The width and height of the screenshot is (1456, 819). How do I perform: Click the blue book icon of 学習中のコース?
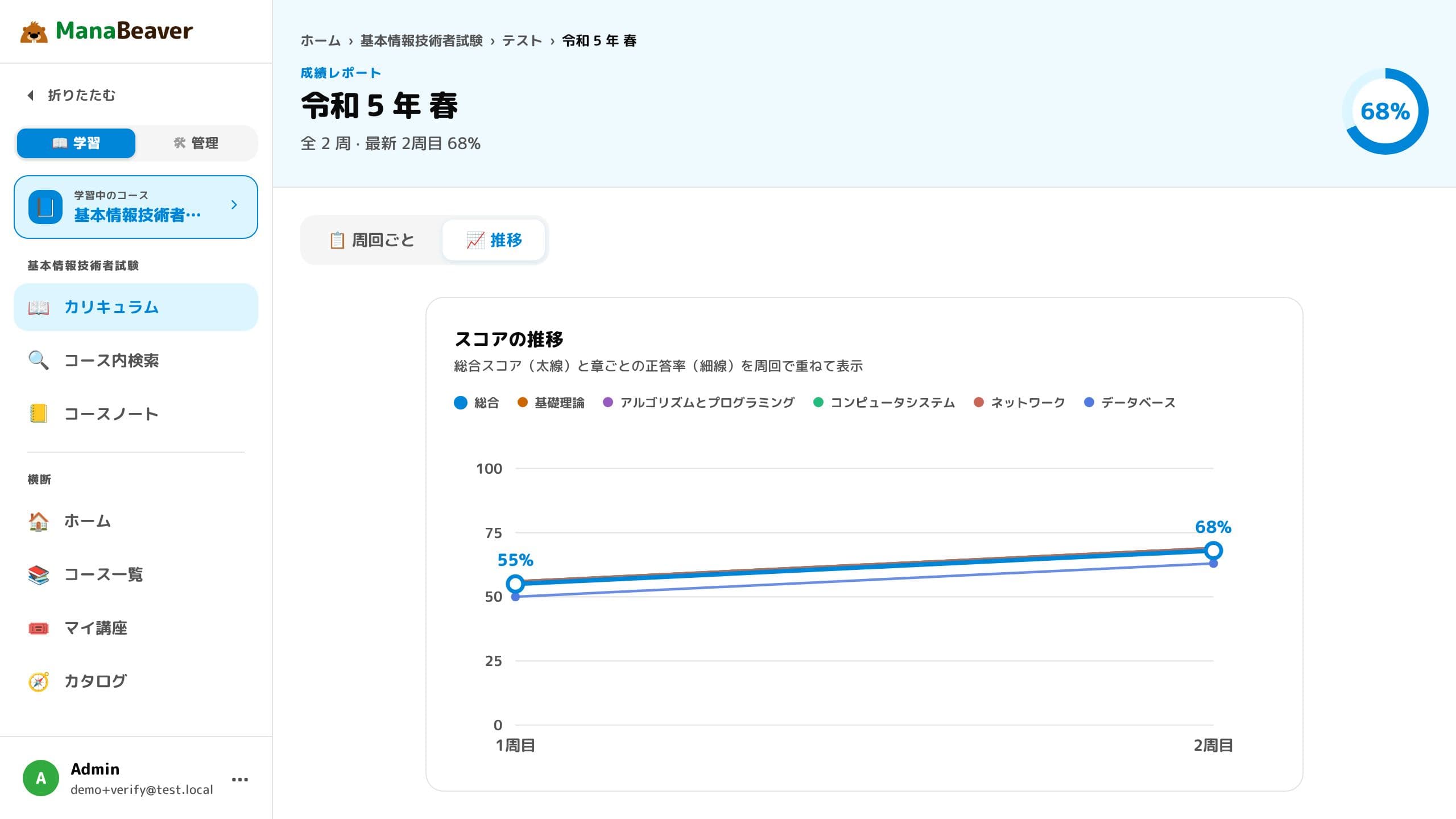[45, 207]
